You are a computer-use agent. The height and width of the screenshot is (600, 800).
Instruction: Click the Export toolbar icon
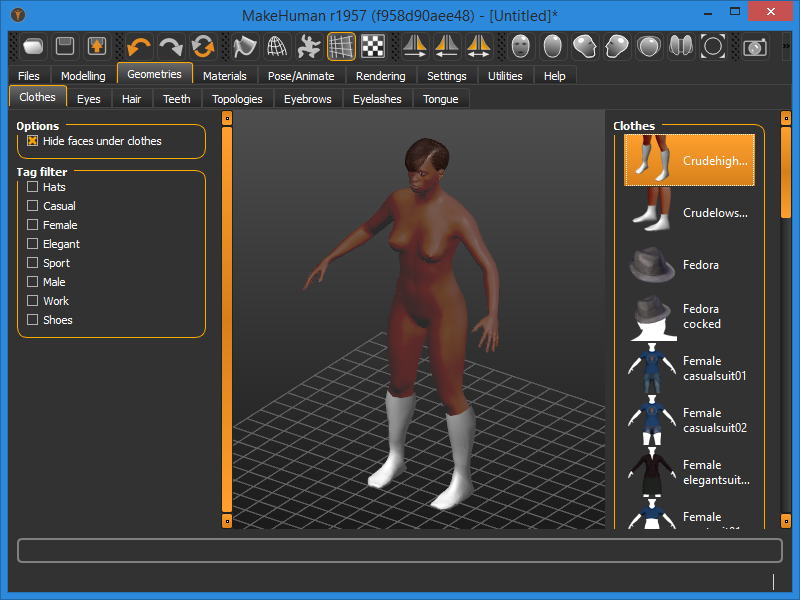coord(97,46)
